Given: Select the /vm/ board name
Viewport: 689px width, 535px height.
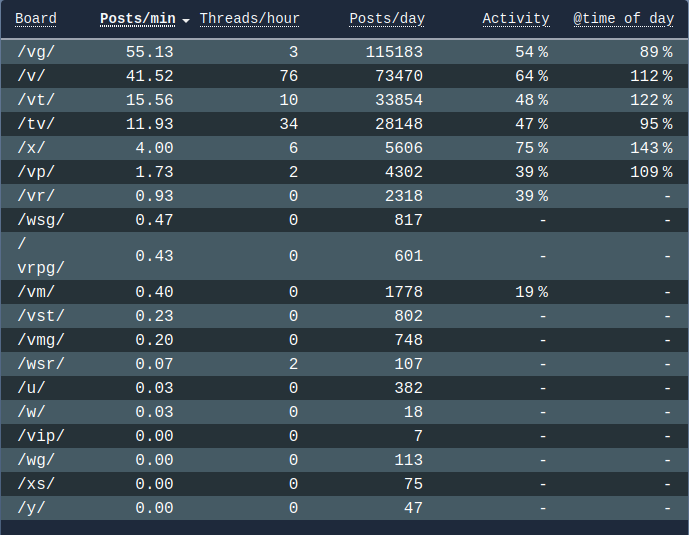Looking at the screenshot, I should (36, 292).
